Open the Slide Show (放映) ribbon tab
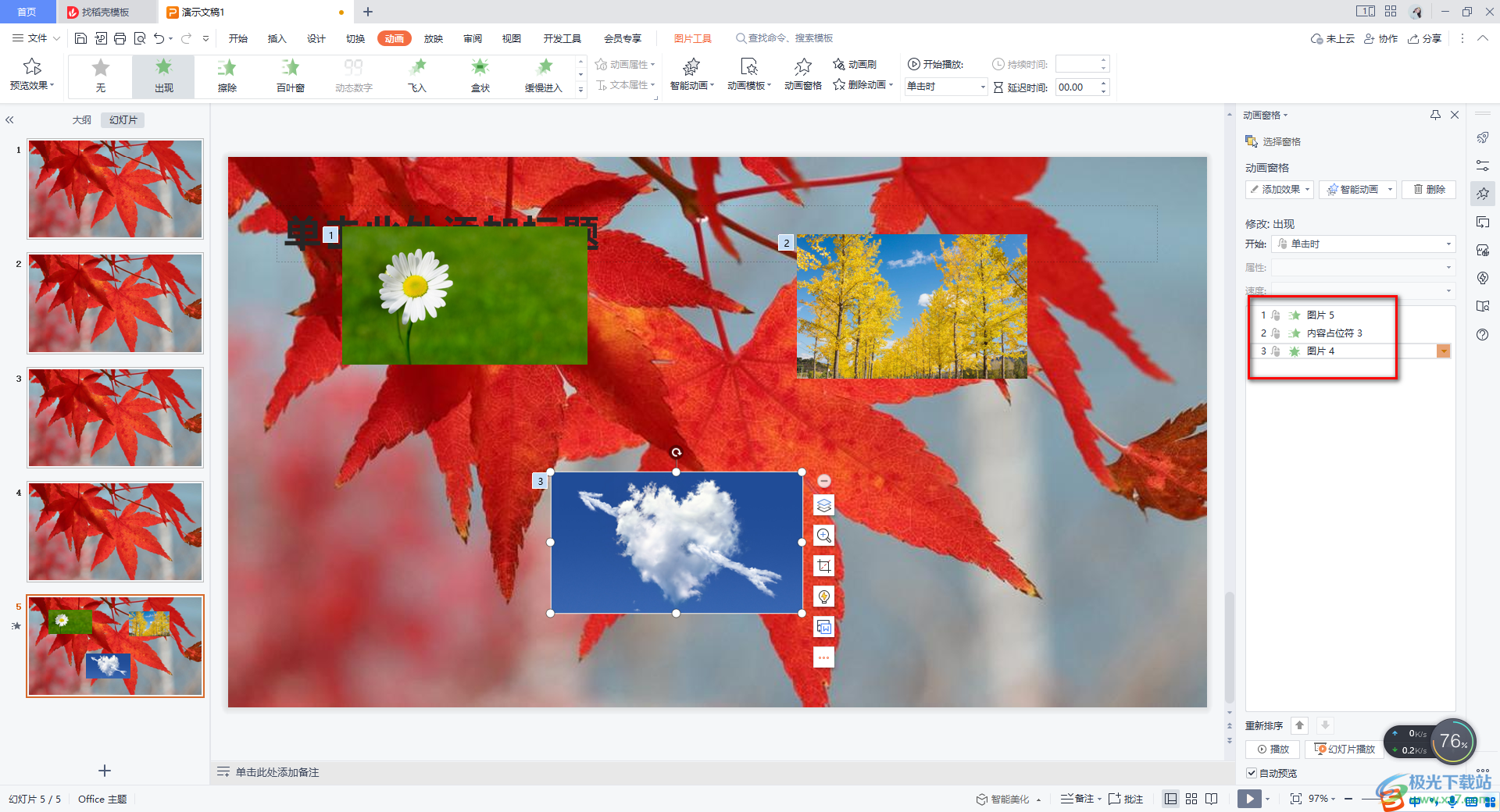 coord(433,38)
